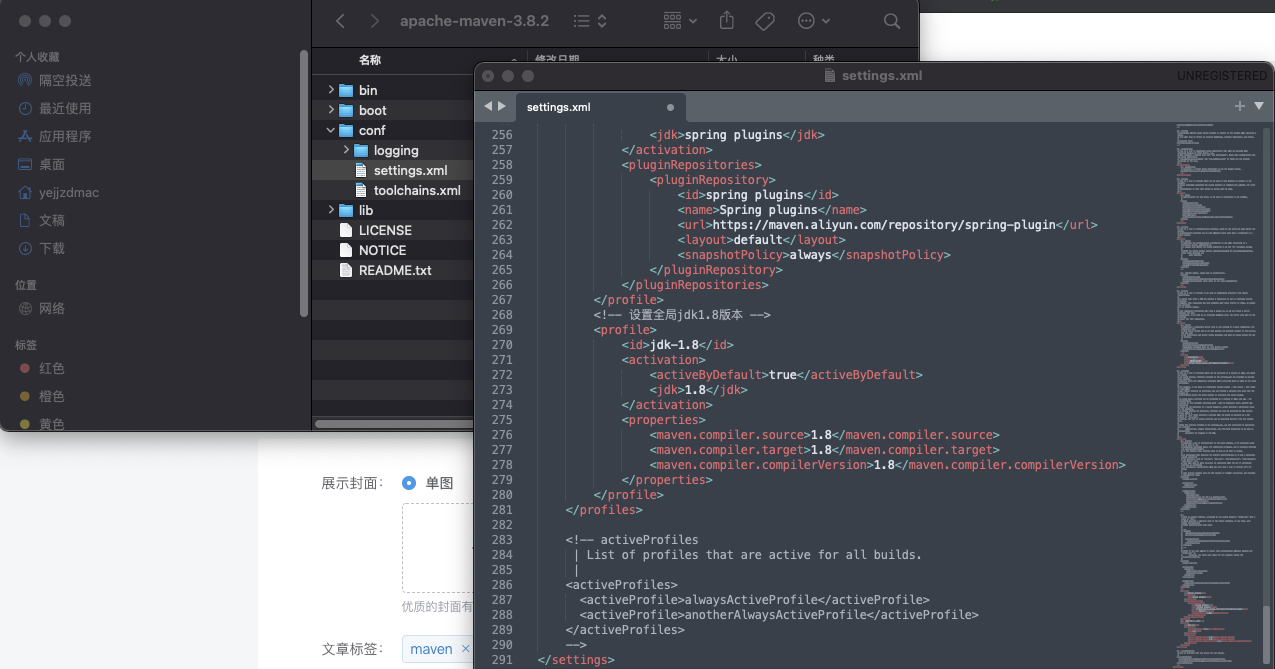Go back in Finder history
Image resolution: width=1275 pixels, height=669 pixels.
[x=341, y=21]
